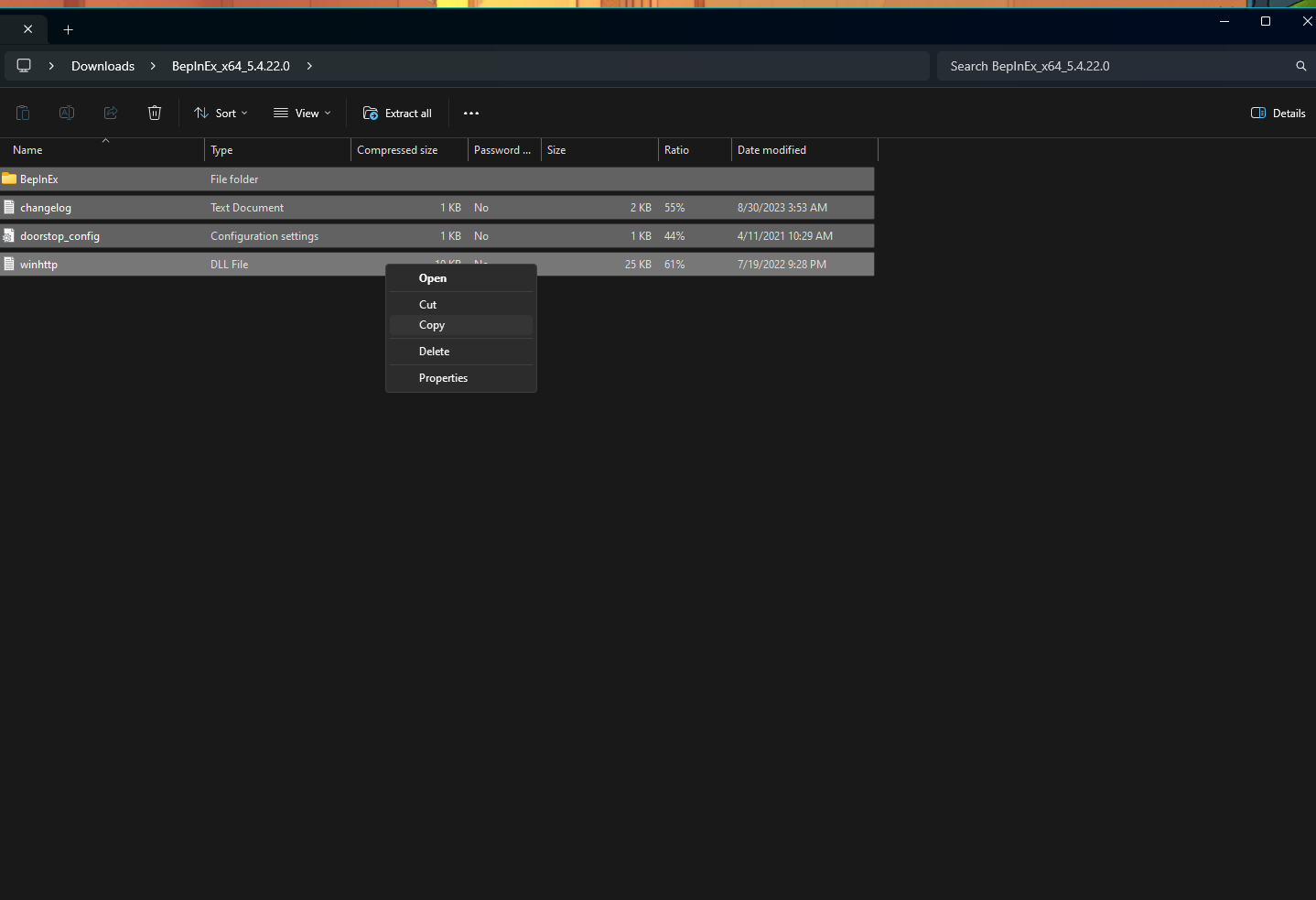
Task: Choose Cut in the context menu
Action: (x=461, y=304)
